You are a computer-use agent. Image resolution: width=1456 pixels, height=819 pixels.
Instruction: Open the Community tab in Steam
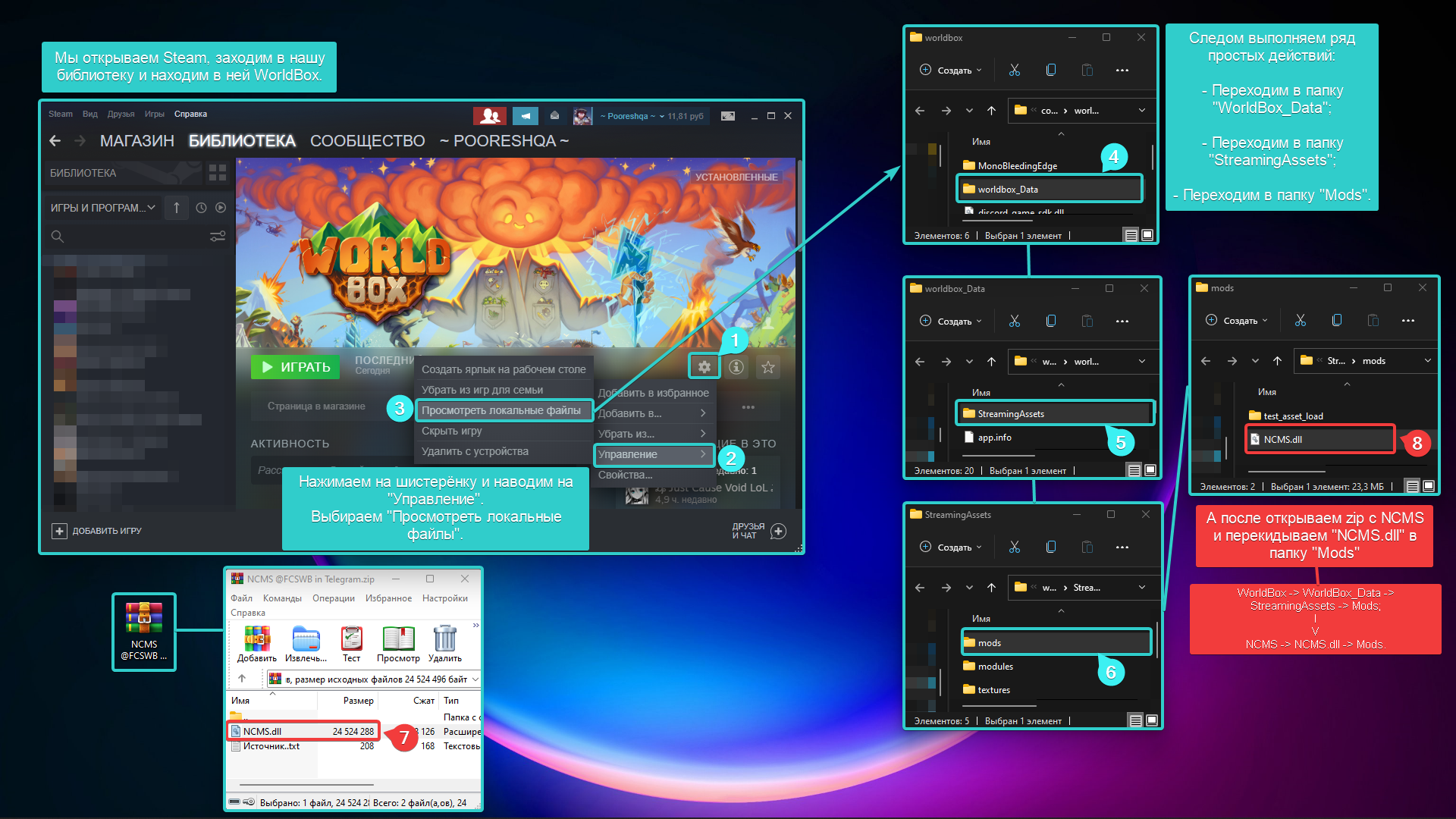[x=368, y=141]
